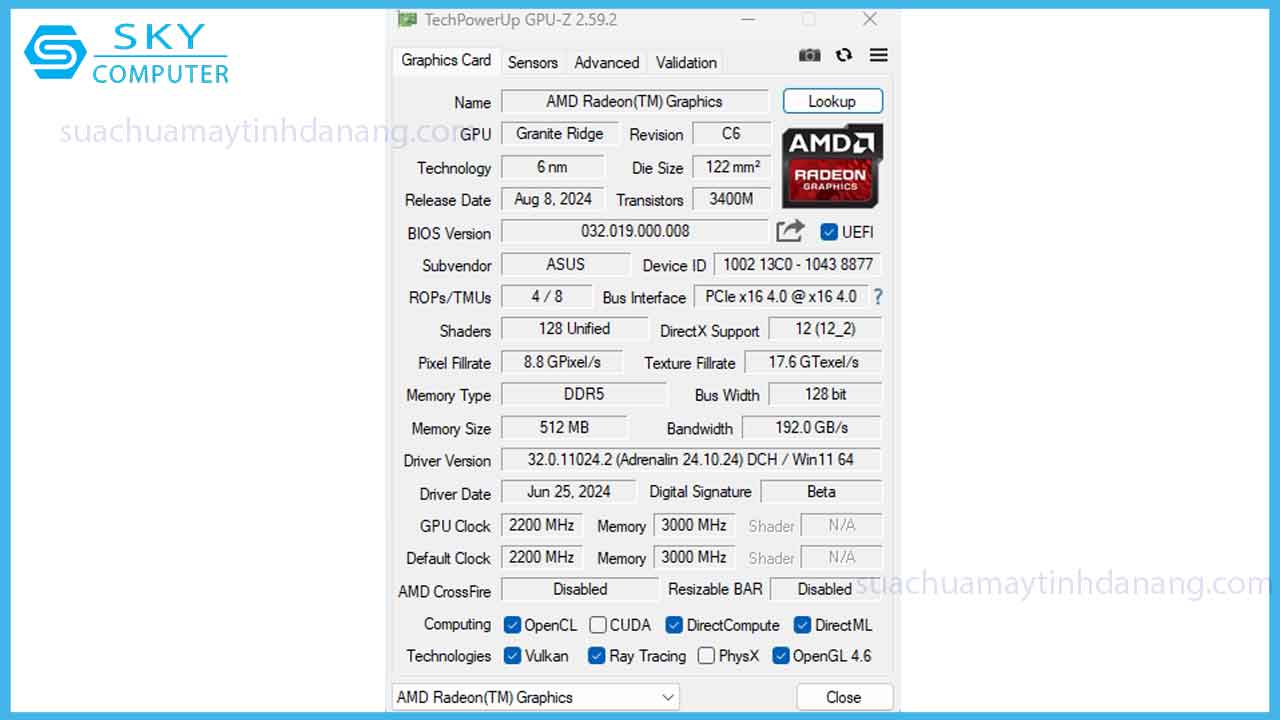Click the Lookup button

[x=832, y=101]
